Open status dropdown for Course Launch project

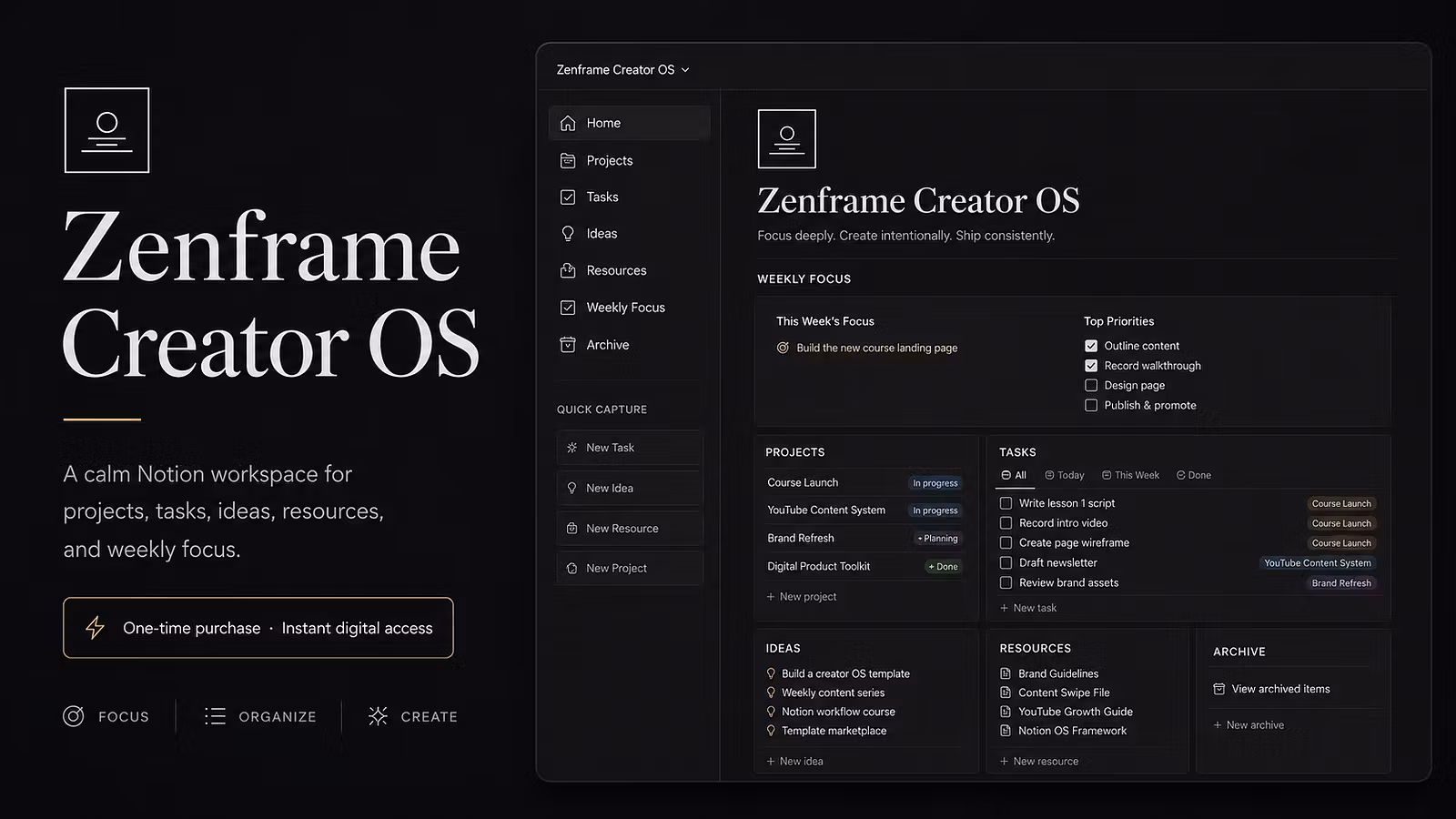tap(935, 483)
